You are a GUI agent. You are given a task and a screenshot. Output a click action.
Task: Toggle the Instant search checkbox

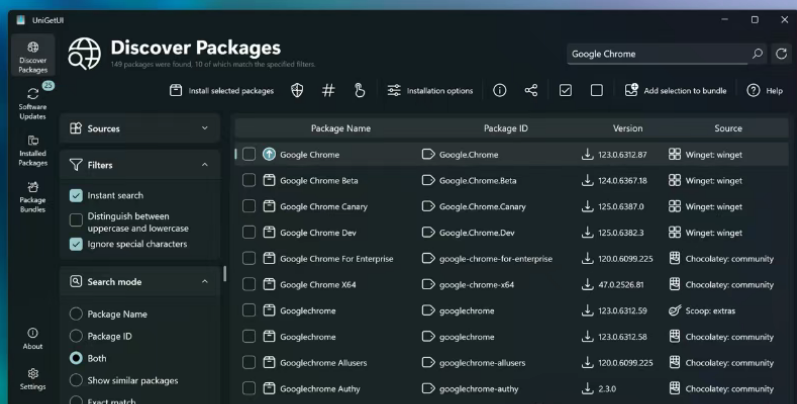point(76,195)
